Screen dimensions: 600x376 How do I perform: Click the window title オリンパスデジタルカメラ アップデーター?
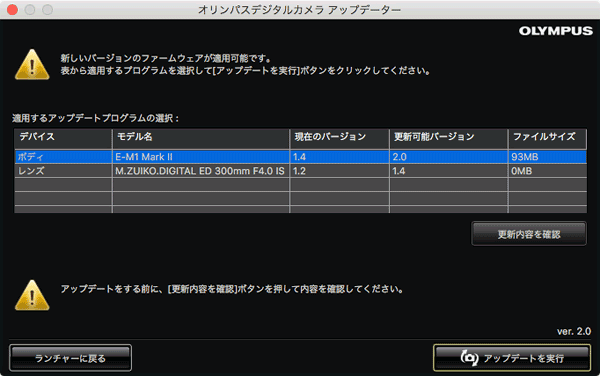click(x=300, y=10)
